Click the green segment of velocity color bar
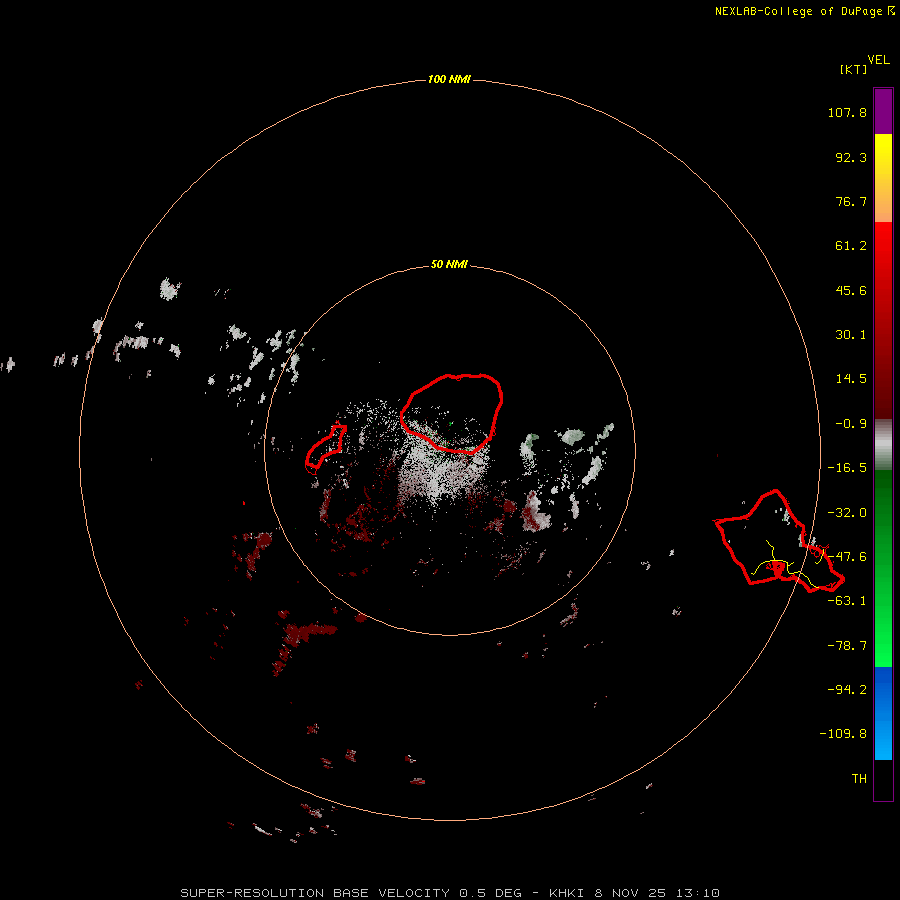 click(883, 568)
